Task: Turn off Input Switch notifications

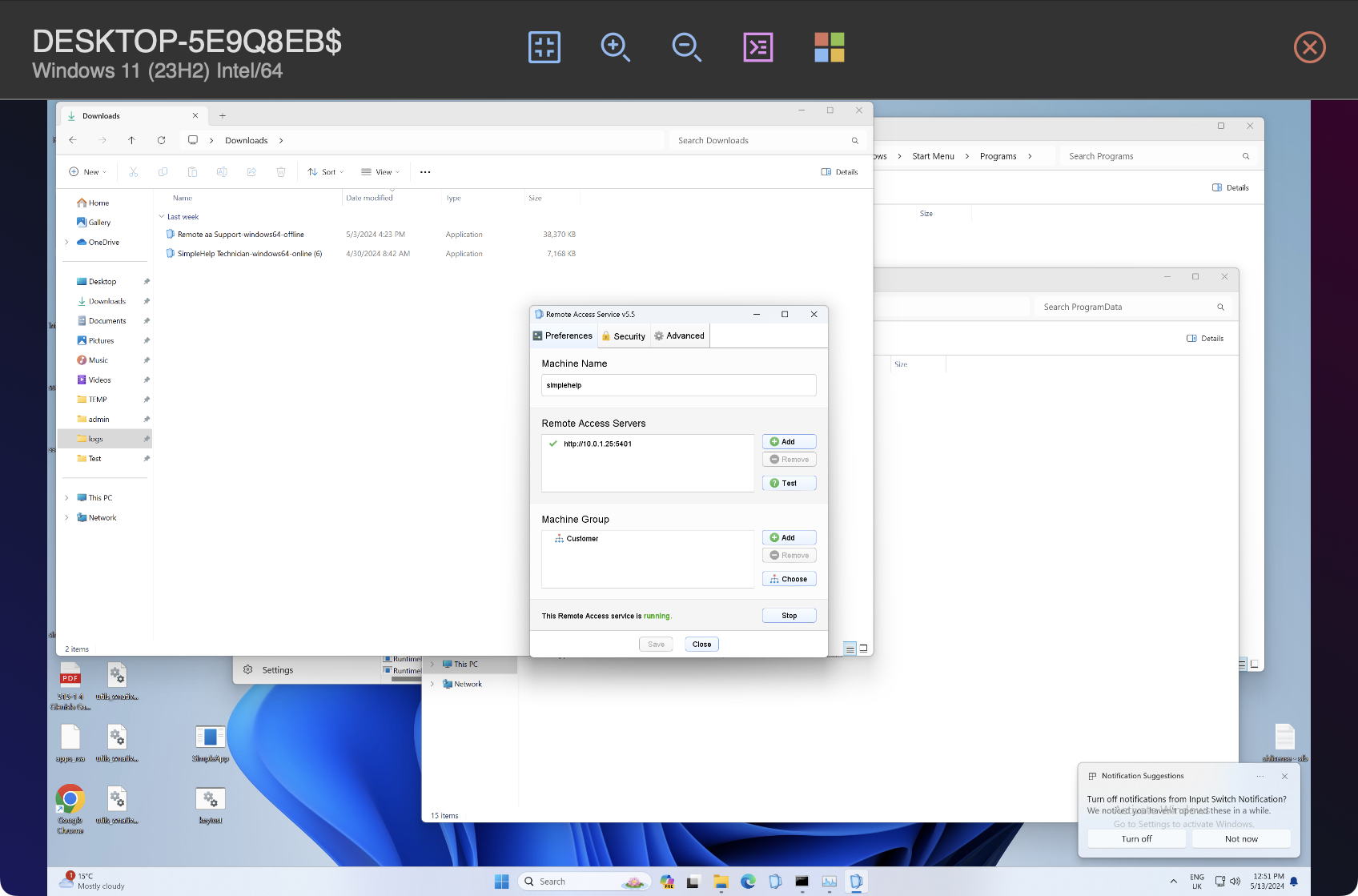Action: 1137,839
